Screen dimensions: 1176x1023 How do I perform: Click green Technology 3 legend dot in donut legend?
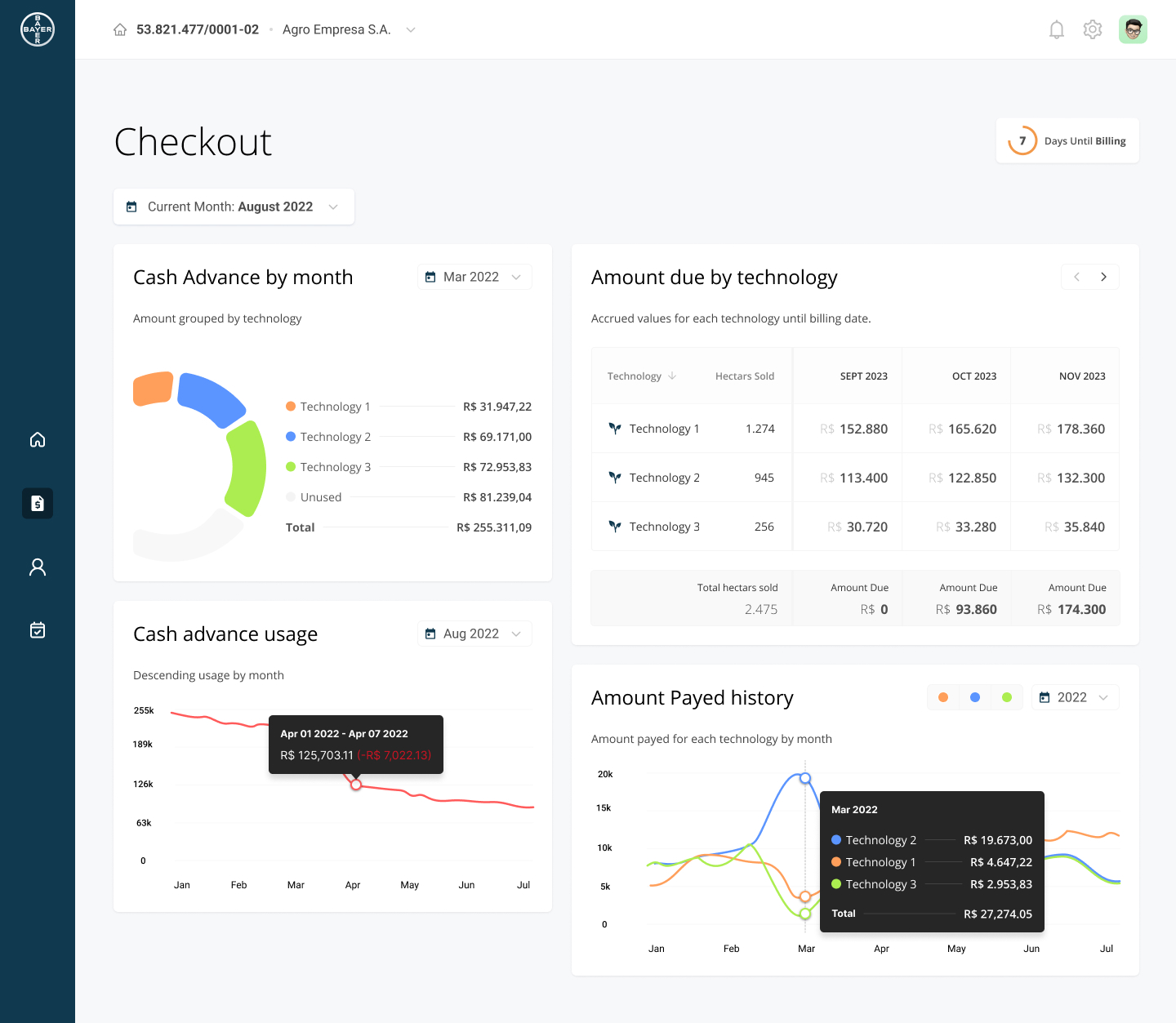point(291,467)
